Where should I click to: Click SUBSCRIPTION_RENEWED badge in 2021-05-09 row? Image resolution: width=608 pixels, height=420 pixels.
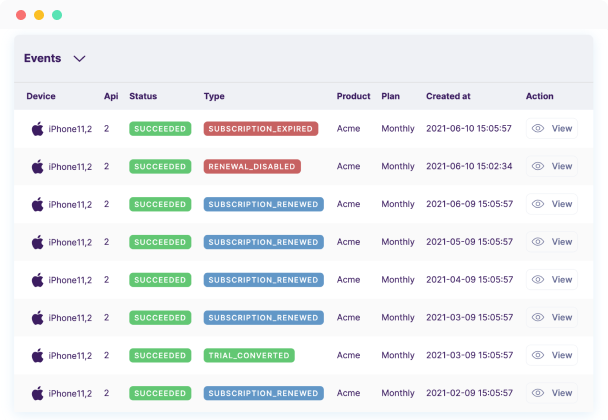pos(264,242)
